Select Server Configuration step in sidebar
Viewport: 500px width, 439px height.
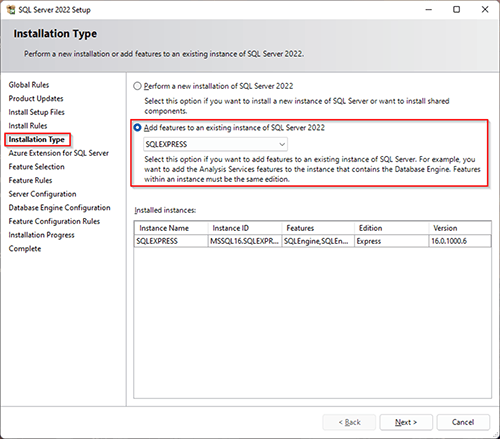pyautogui.click(x=42, y=194)
